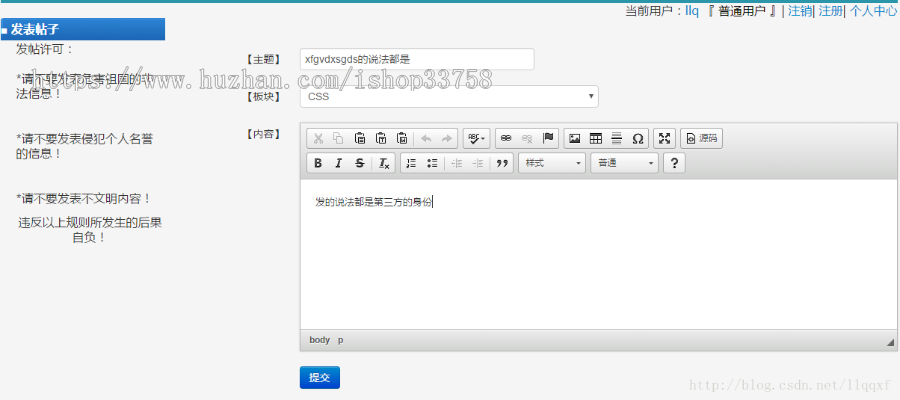Image resolution: width=900 pixels, height=400 pixels.
Task: Click into the 主题 subject input field
Action: (417, 59)
